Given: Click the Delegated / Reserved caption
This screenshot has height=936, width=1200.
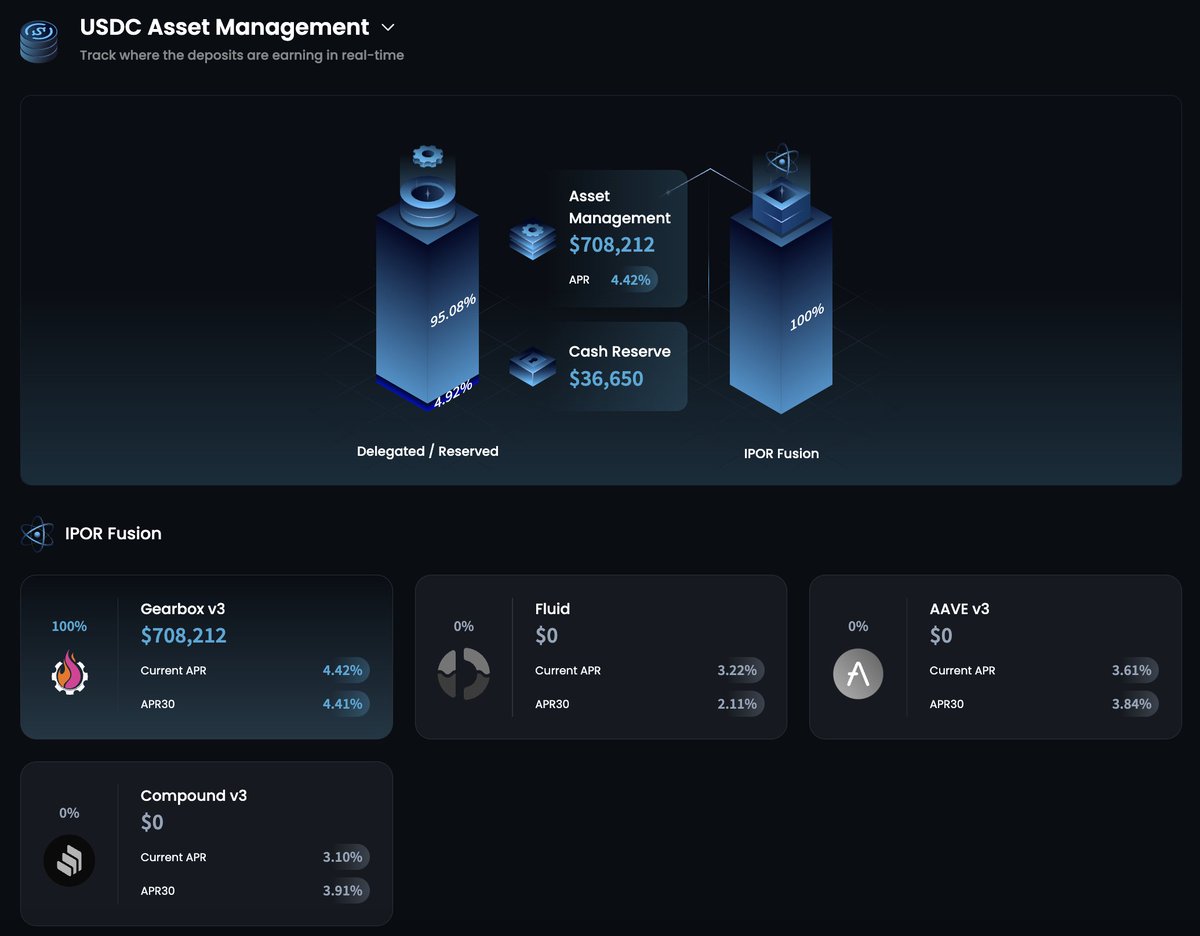Looking at the screenshot, I should tap(428, 451).
